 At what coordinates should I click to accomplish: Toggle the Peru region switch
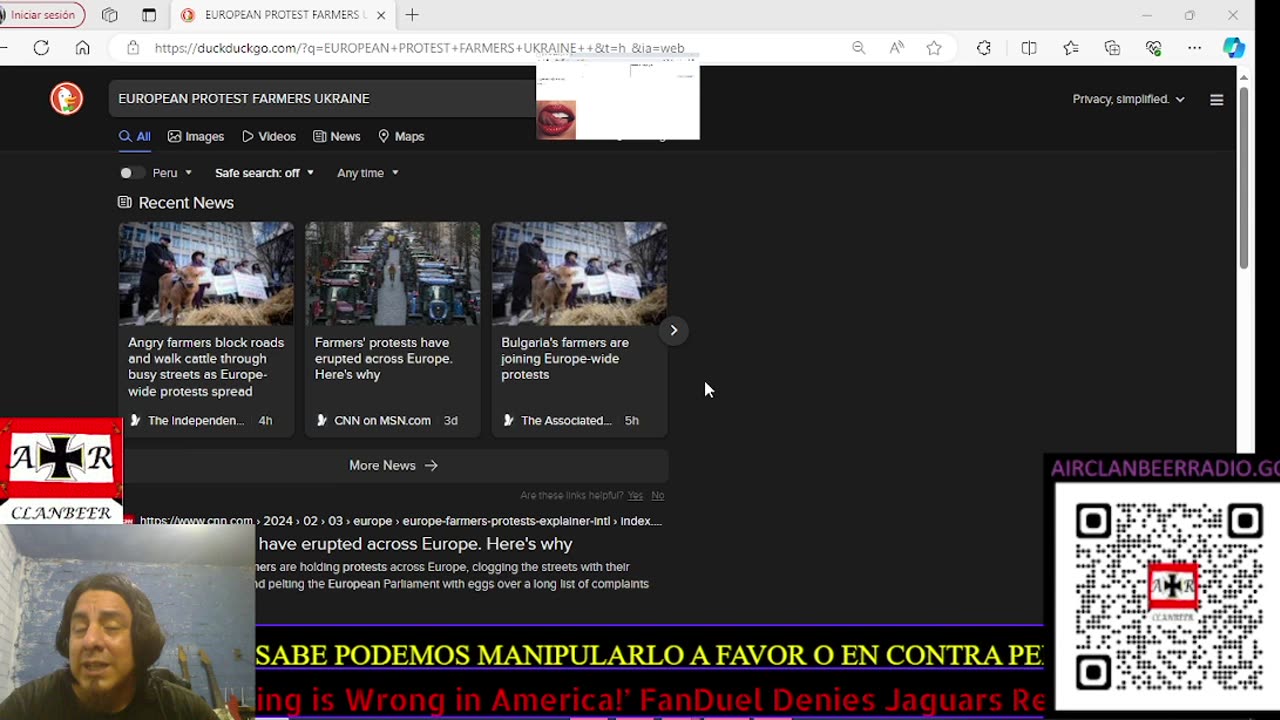pos(130,173)
